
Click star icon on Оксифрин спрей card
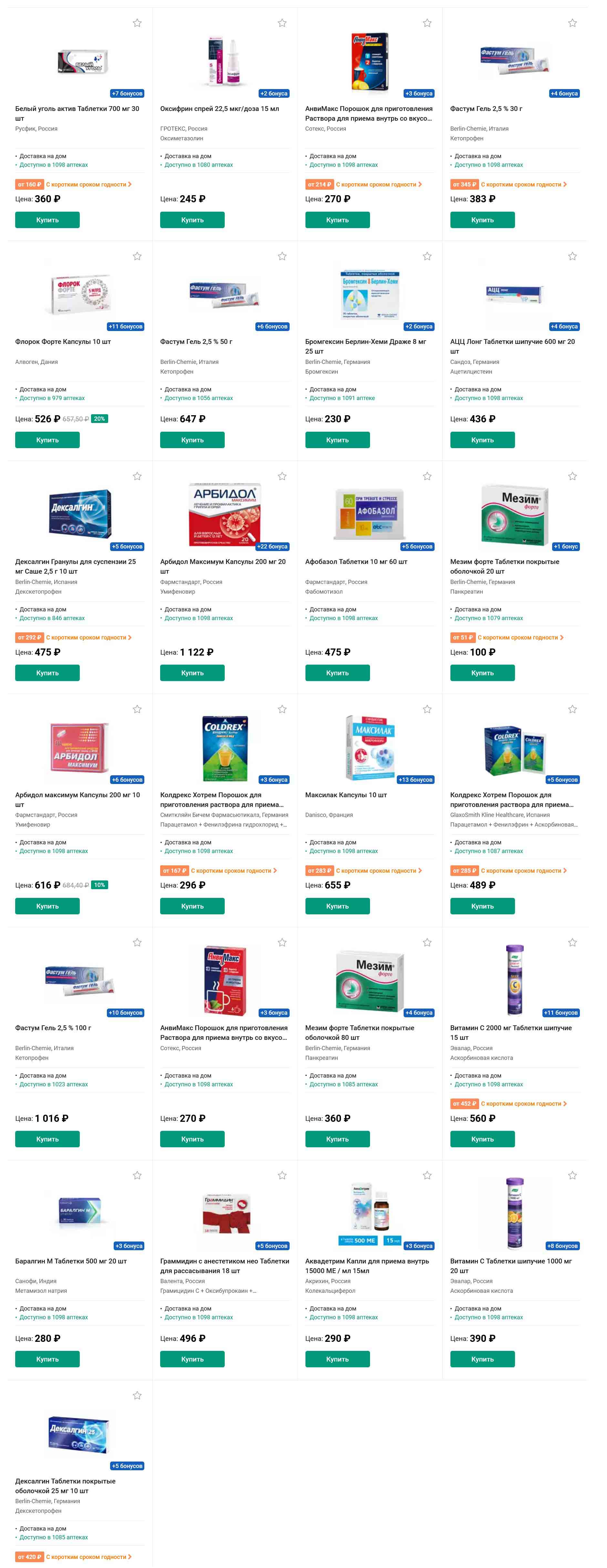pos(282,23)
